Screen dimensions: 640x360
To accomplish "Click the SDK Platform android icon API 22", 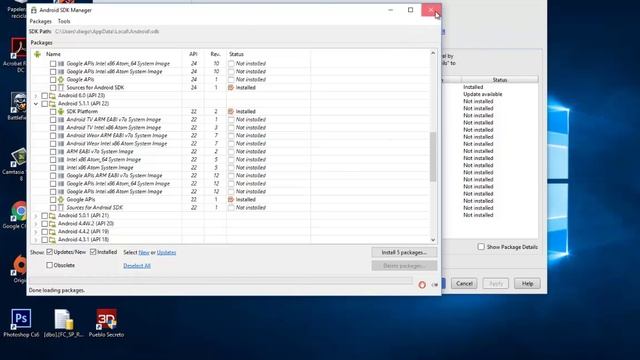I will [61, 111].
